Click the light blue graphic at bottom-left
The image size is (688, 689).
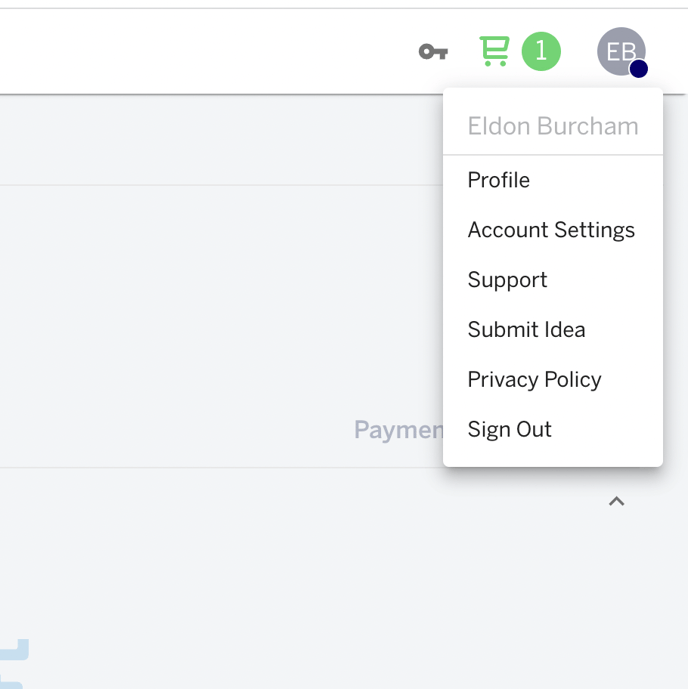(x=14, y=649)
